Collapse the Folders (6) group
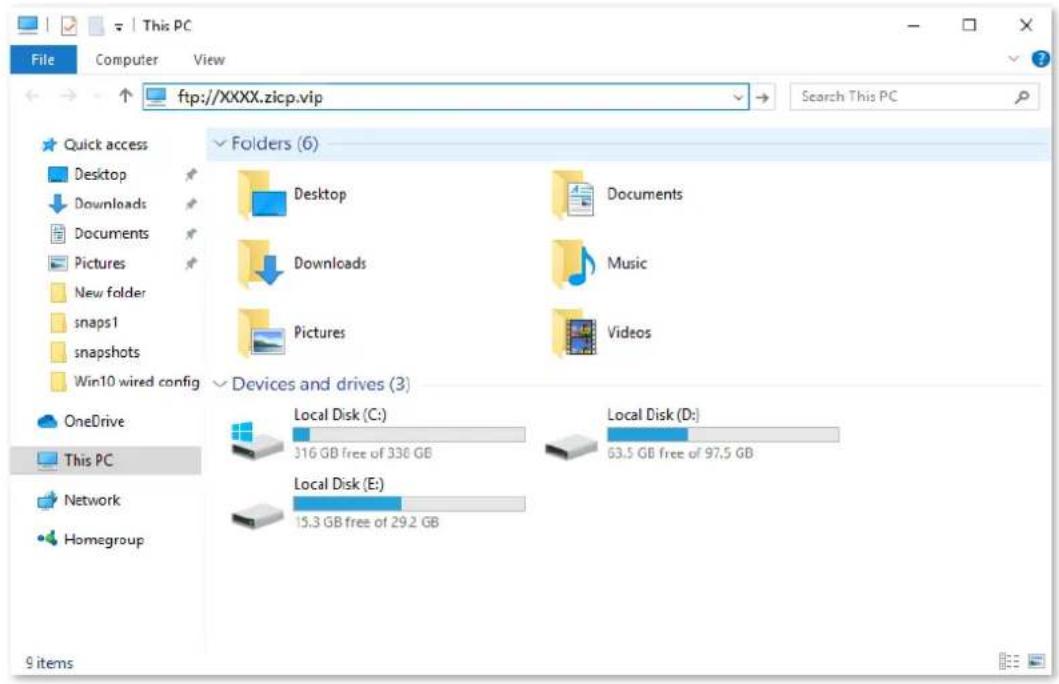This screenshot has height=684, width=1059. coord(219,143)
